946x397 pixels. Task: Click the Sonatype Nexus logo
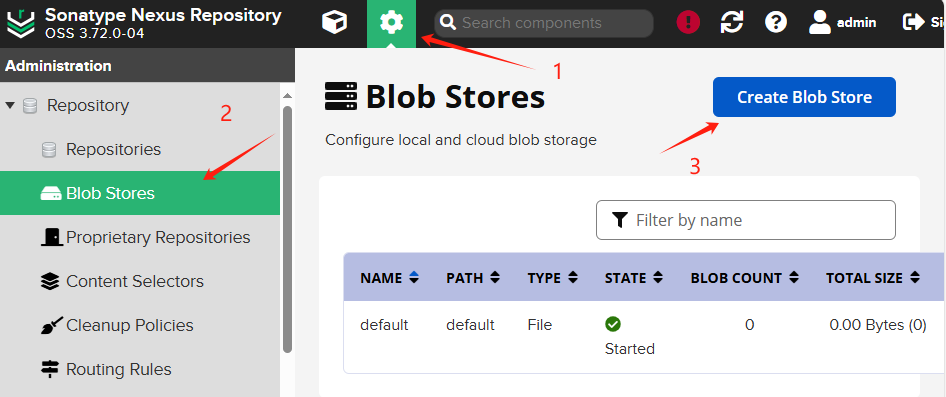click(21, 23)
